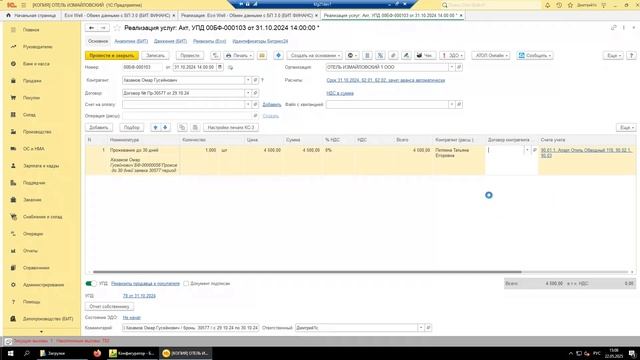Click the Провести button
Screen dimensions: 640x360
[x=190, y=56]
